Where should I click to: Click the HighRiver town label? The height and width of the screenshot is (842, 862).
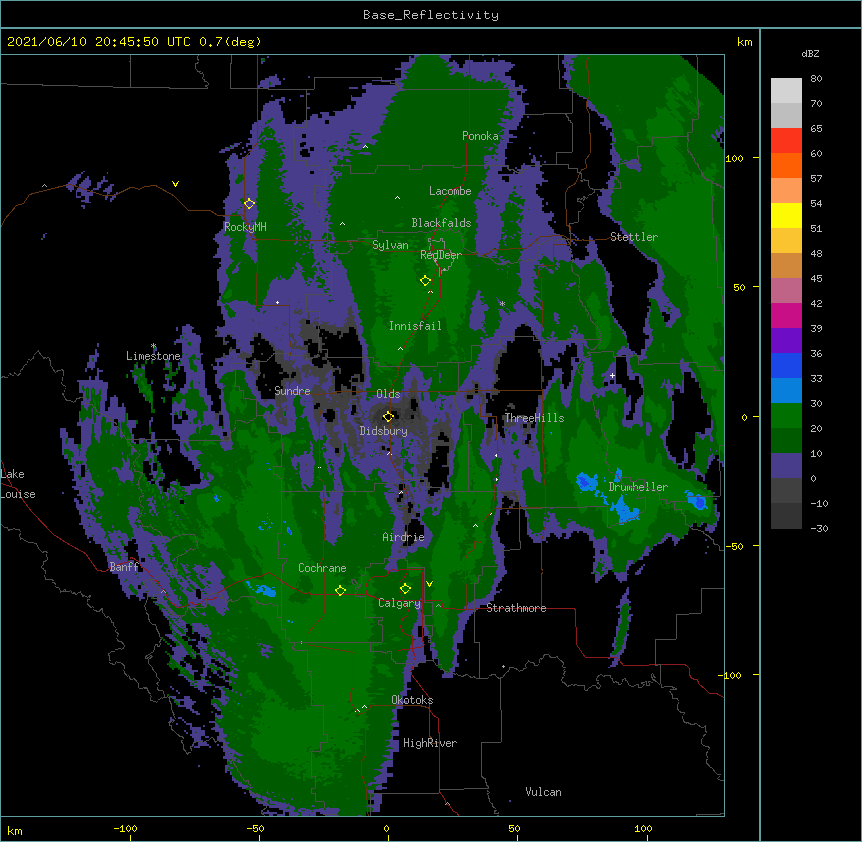click(x=430, y=743)
